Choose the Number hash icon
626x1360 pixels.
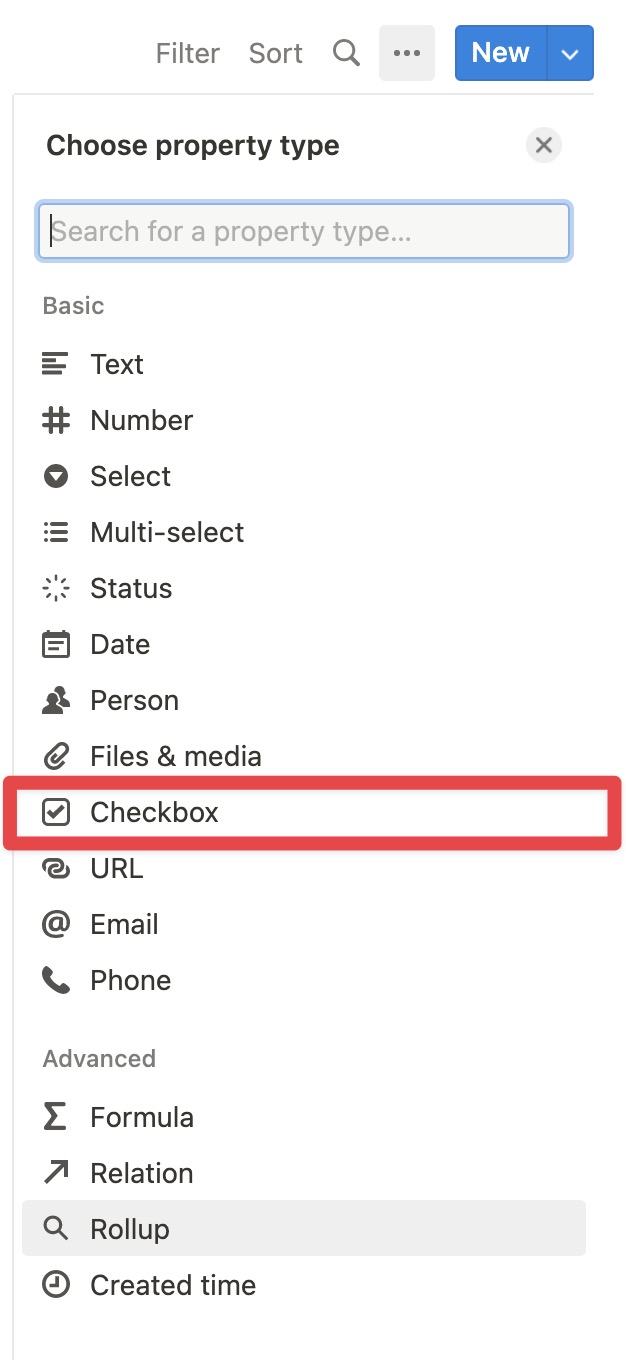pos(56,421)
